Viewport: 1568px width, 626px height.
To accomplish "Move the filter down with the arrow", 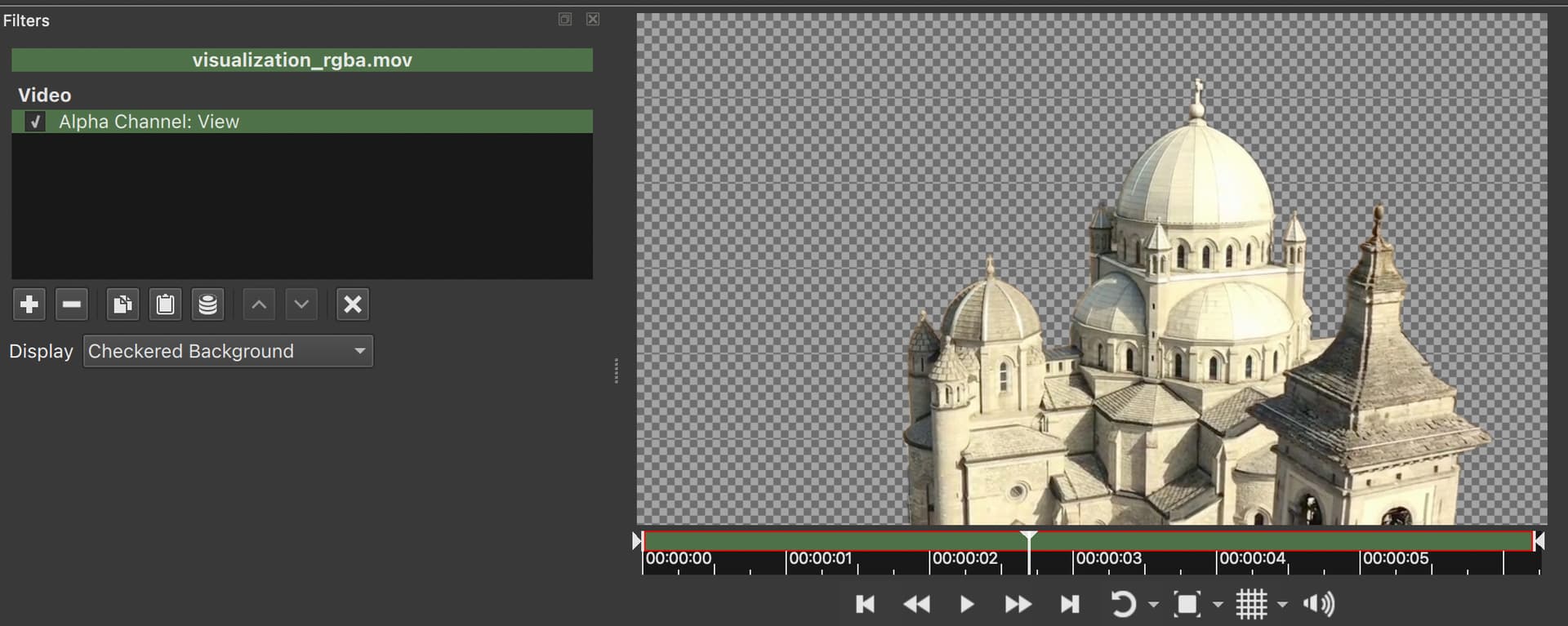I will tap(301, 304).
